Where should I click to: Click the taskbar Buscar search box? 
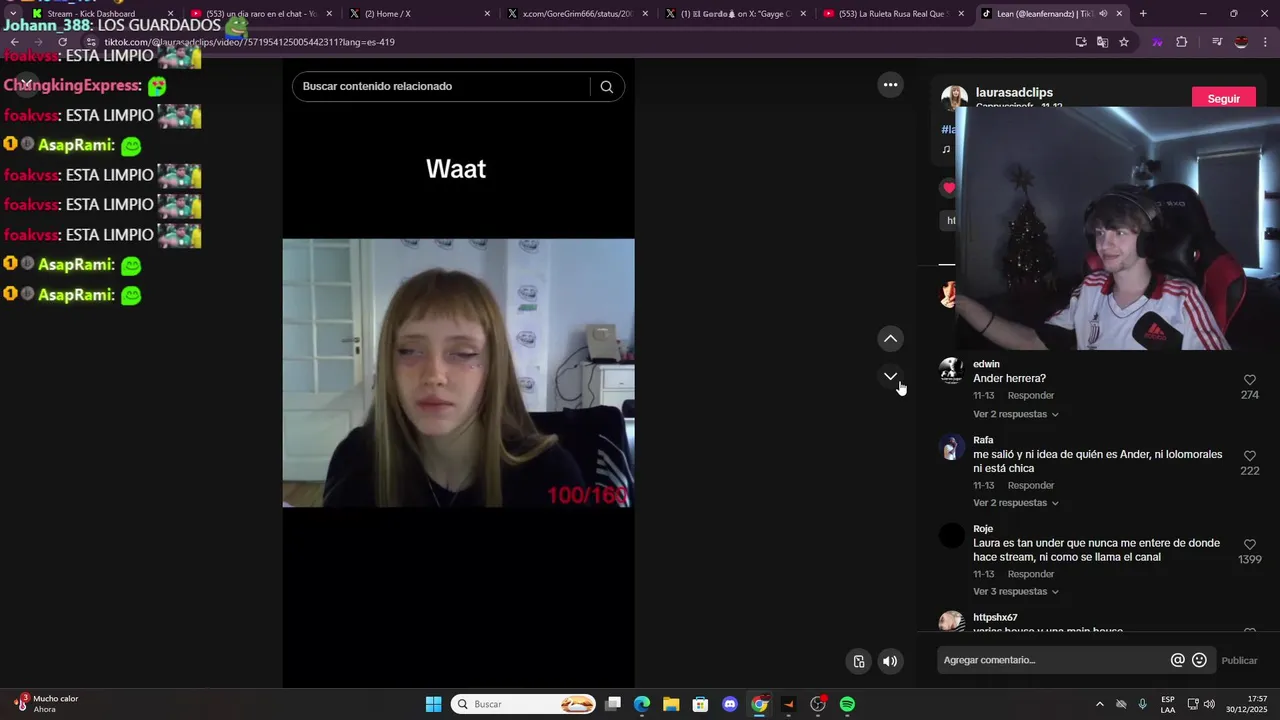click(524, 704)
